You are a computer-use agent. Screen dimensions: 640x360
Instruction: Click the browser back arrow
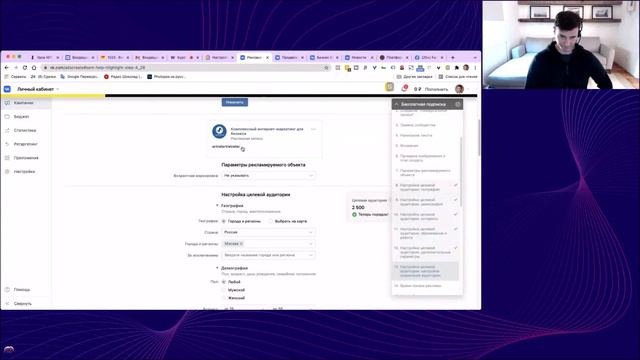point(7,68)
